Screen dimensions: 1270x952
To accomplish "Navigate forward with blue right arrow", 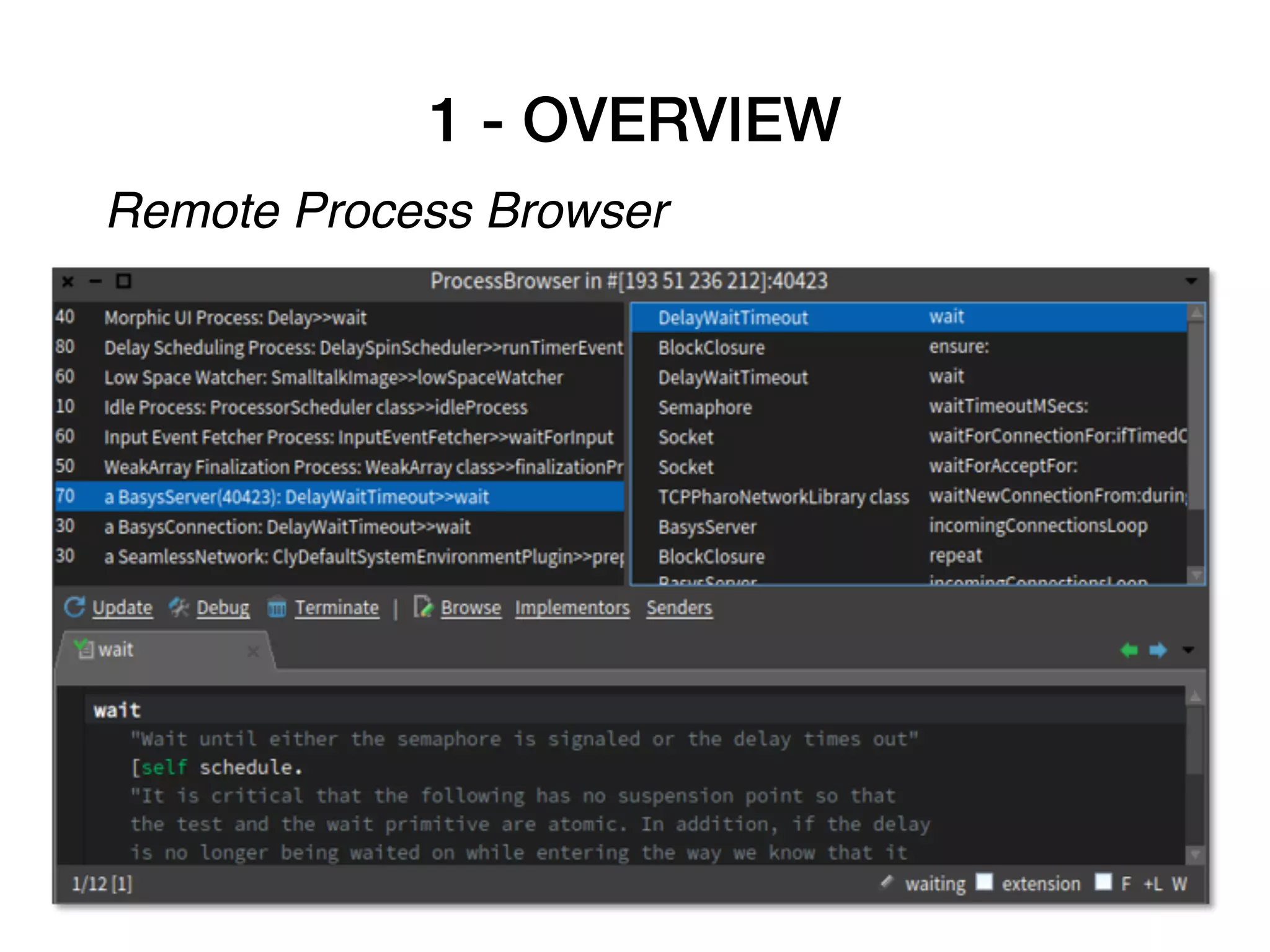I will pyautogui.click(x=1158, y=650).
